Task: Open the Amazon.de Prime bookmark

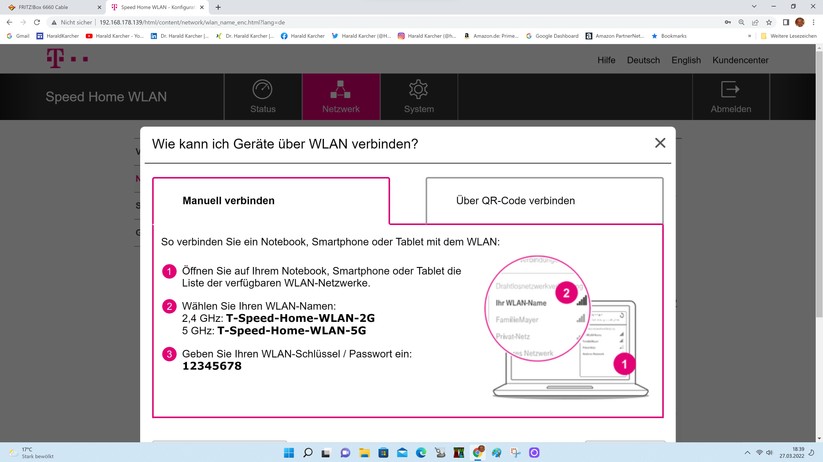Action: coord(491,36)
